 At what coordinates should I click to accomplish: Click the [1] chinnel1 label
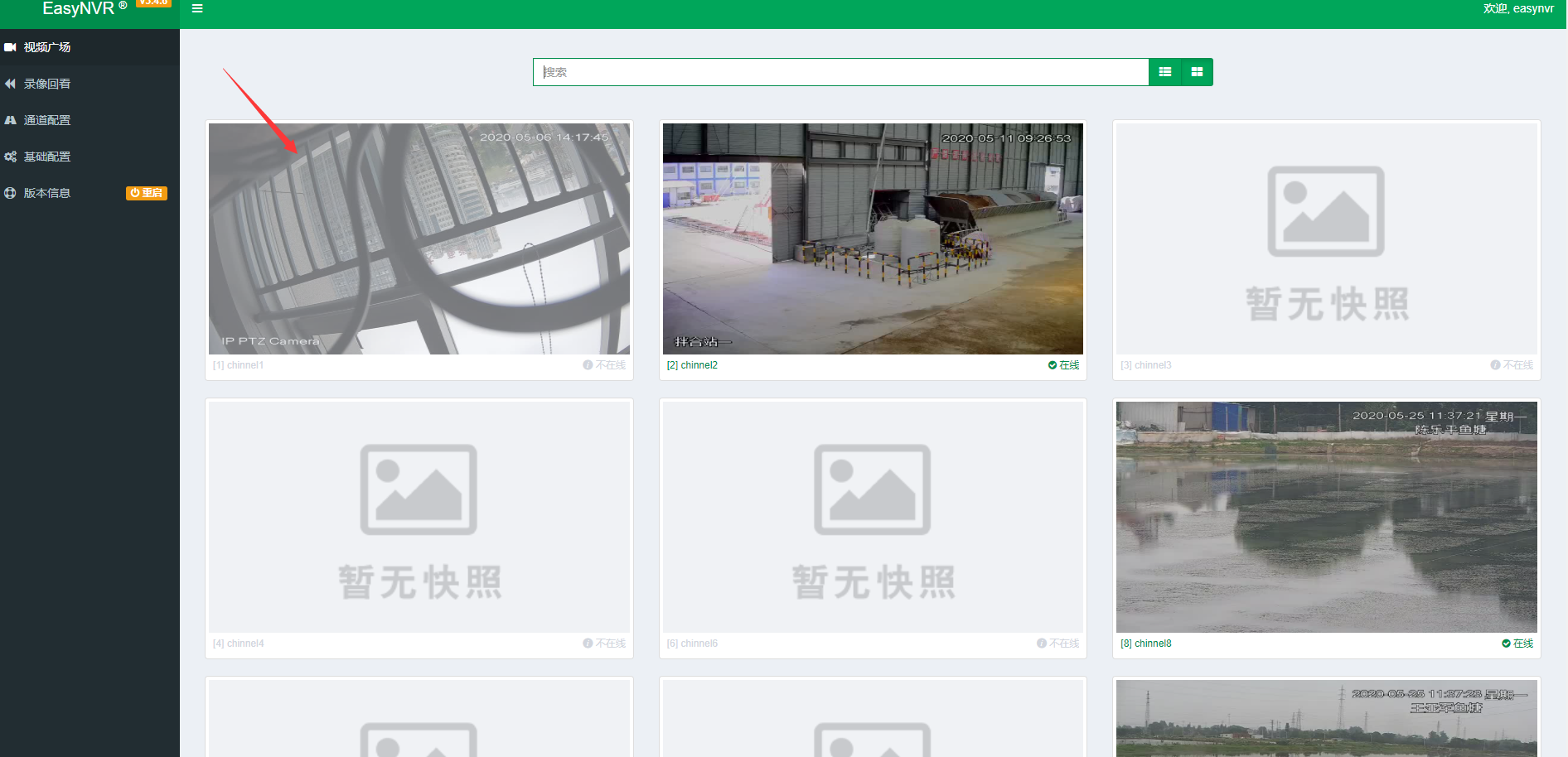[238, 365]
